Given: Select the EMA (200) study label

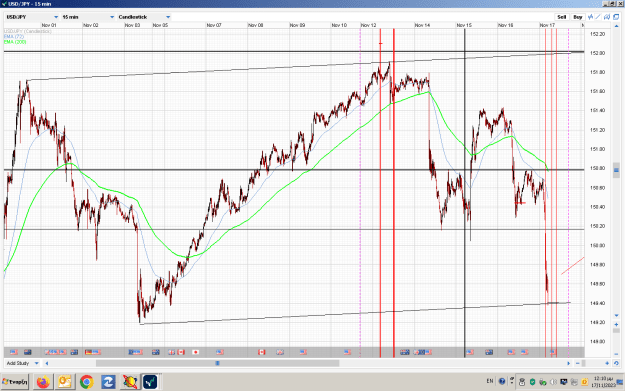Looking at the screenshot, I should point(15,42).
